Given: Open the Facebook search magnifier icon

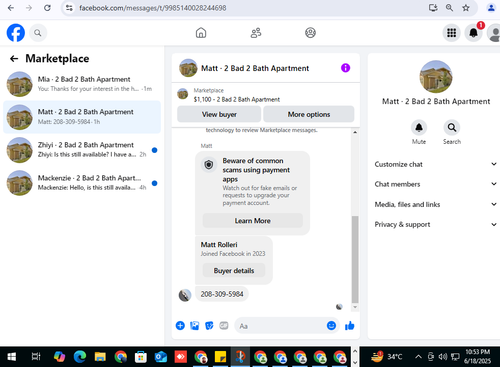Looking at the screenshot, I should [x=38, y=33].
